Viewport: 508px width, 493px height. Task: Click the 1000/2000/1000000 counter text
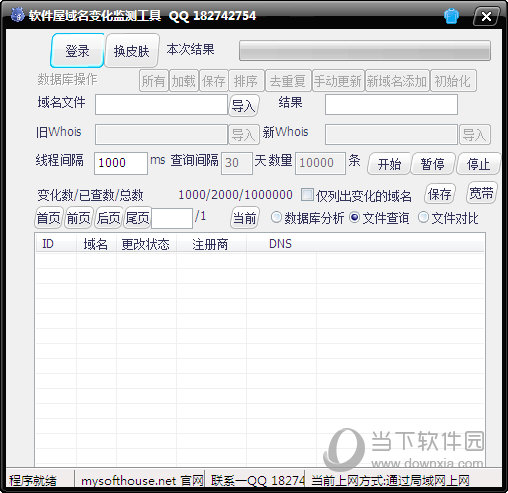[x=236, y=195]
